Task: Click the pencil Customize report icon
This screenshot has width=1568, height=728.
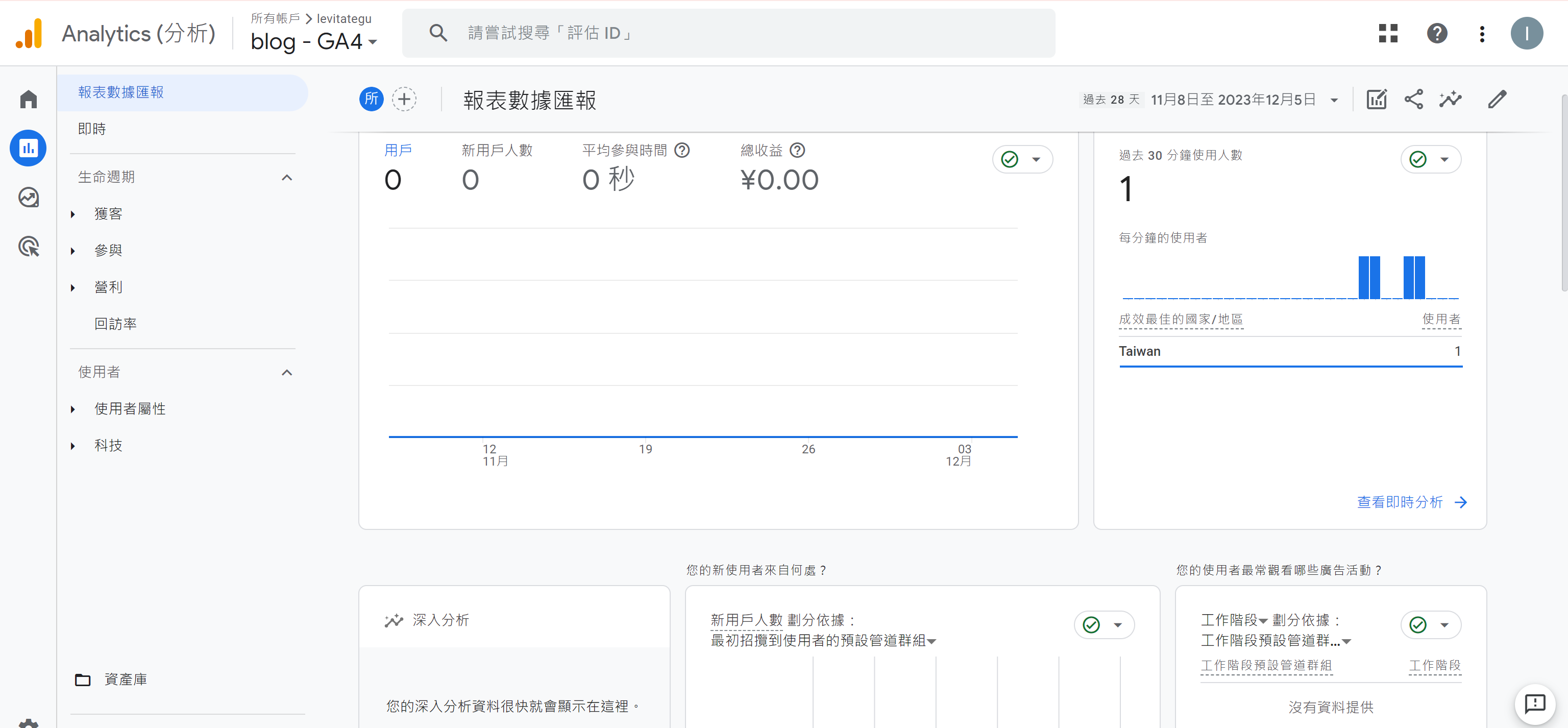Action: (1497, 99)
